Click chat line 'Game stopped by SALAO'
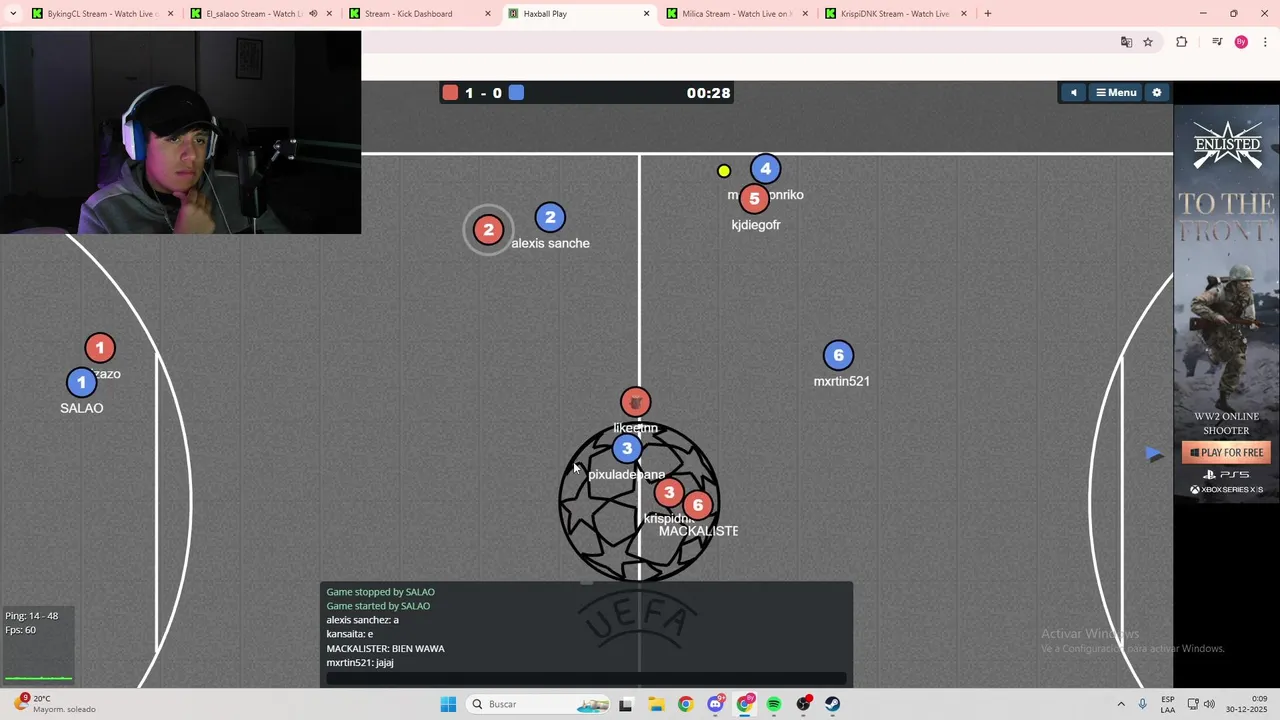 click(380, 592)
